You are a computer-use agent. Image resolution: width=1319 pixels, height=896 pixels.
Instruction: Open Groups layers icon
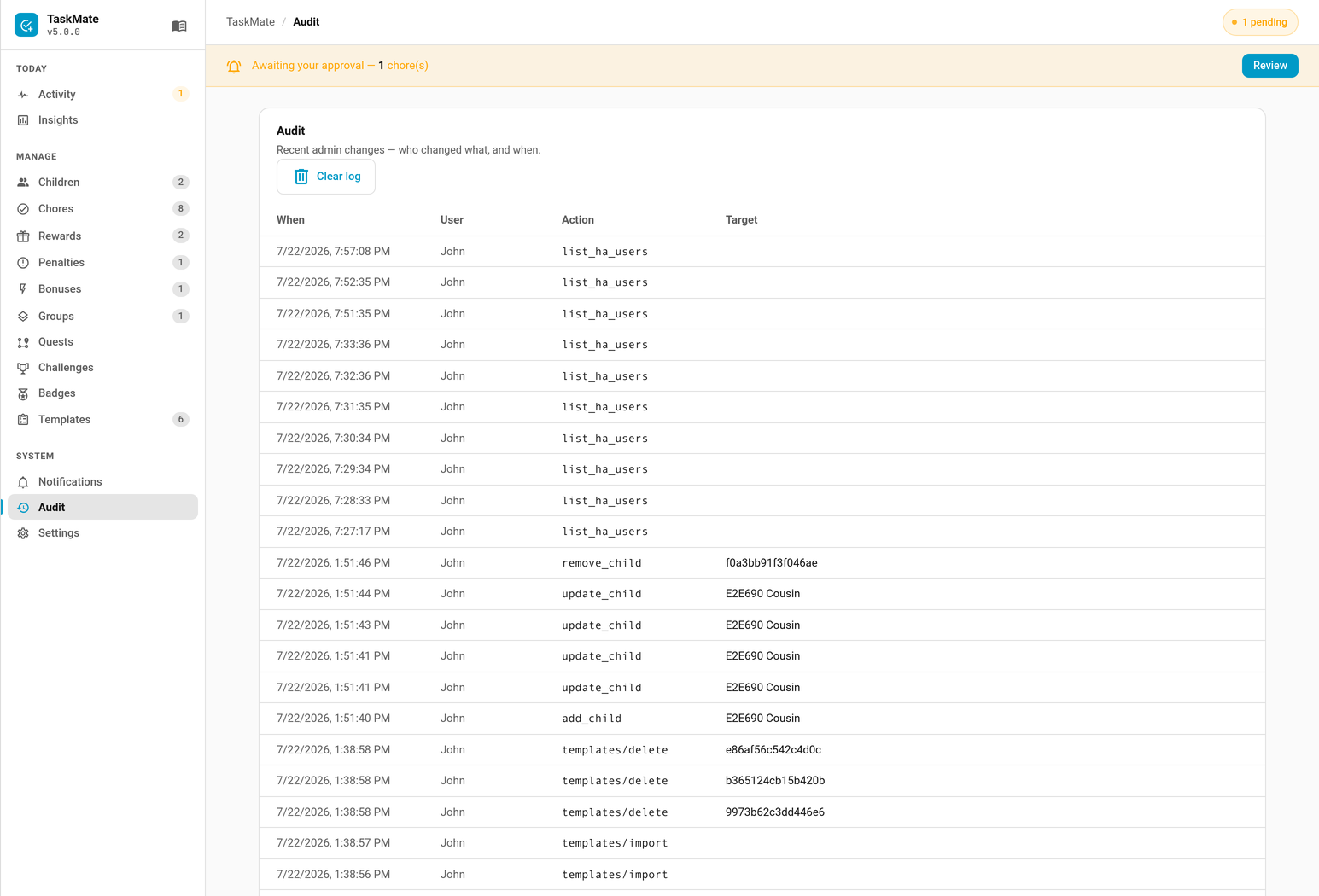tap(23, 317)
